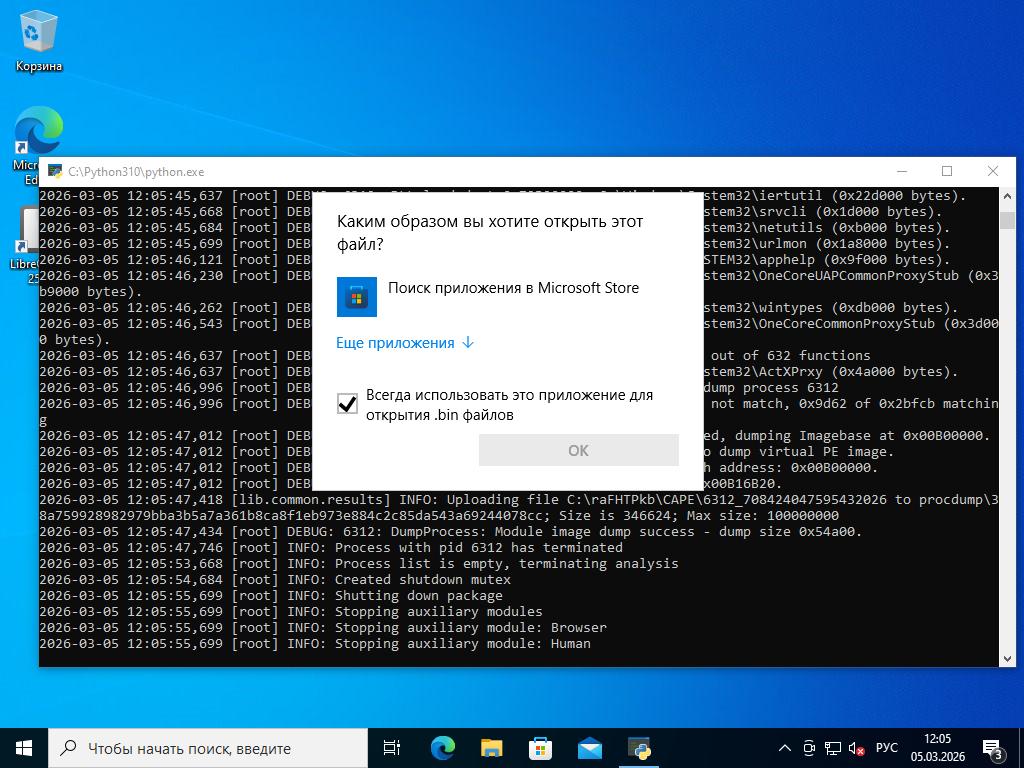Open the Mail app in the taskbar
1024x768 pixels.
[x=589, y=747]
